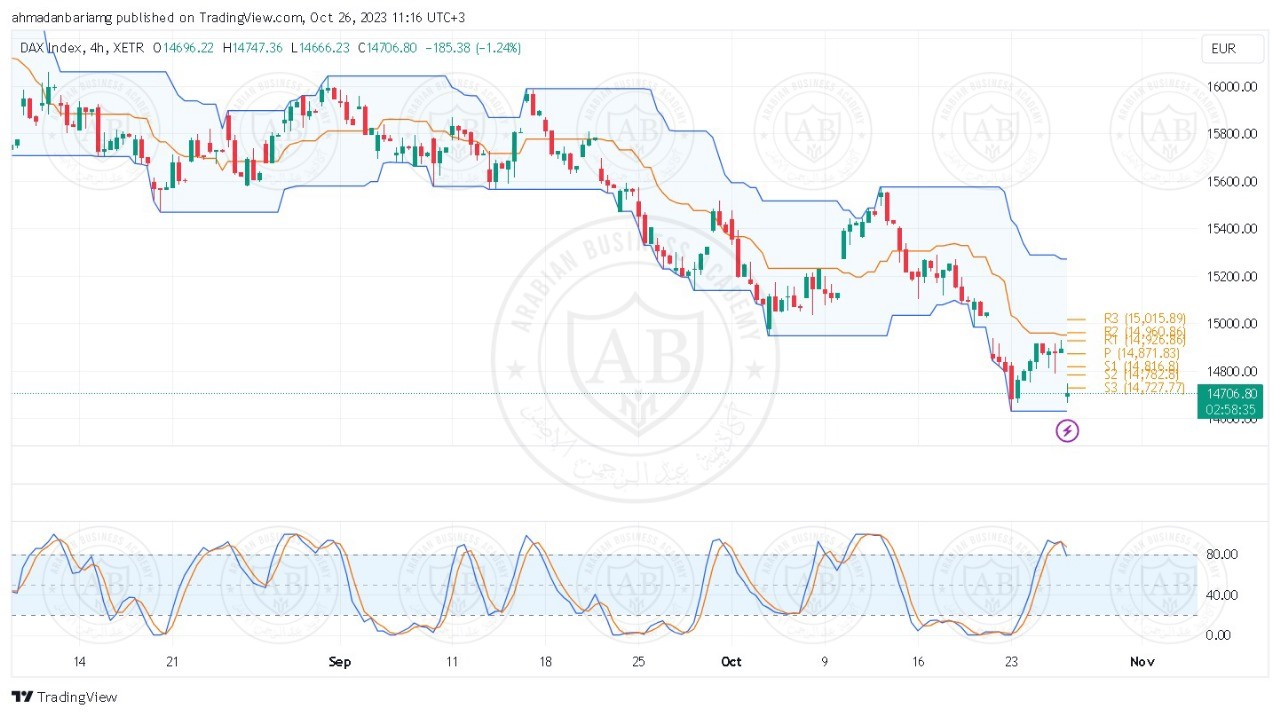Click the 14800.00 price axis label
Image resolution: width=1280 pixels, height=716 pixels.
1230,371
